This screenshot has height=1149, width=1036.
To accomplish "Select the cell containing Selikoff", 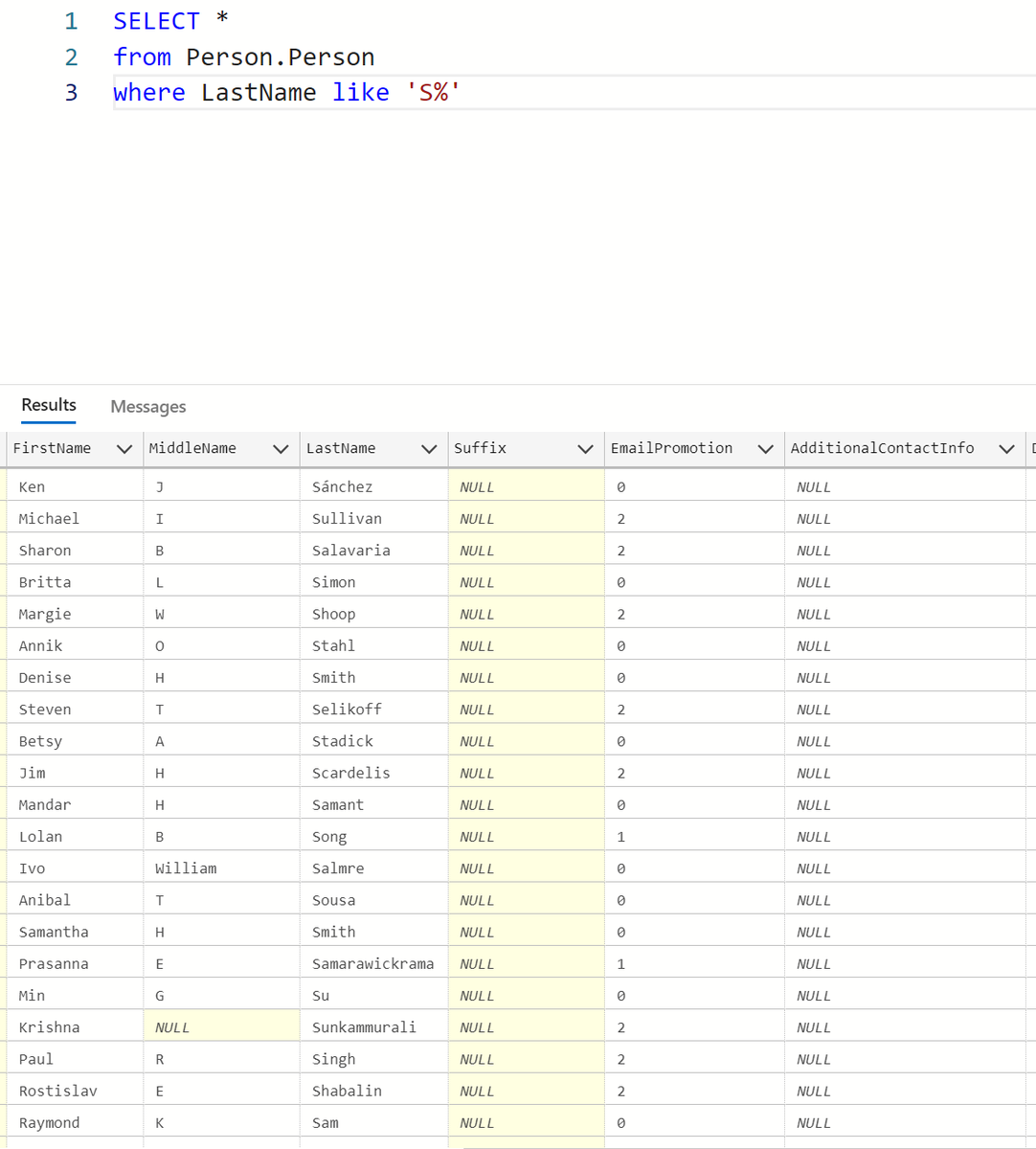I will tap(373, 709).
